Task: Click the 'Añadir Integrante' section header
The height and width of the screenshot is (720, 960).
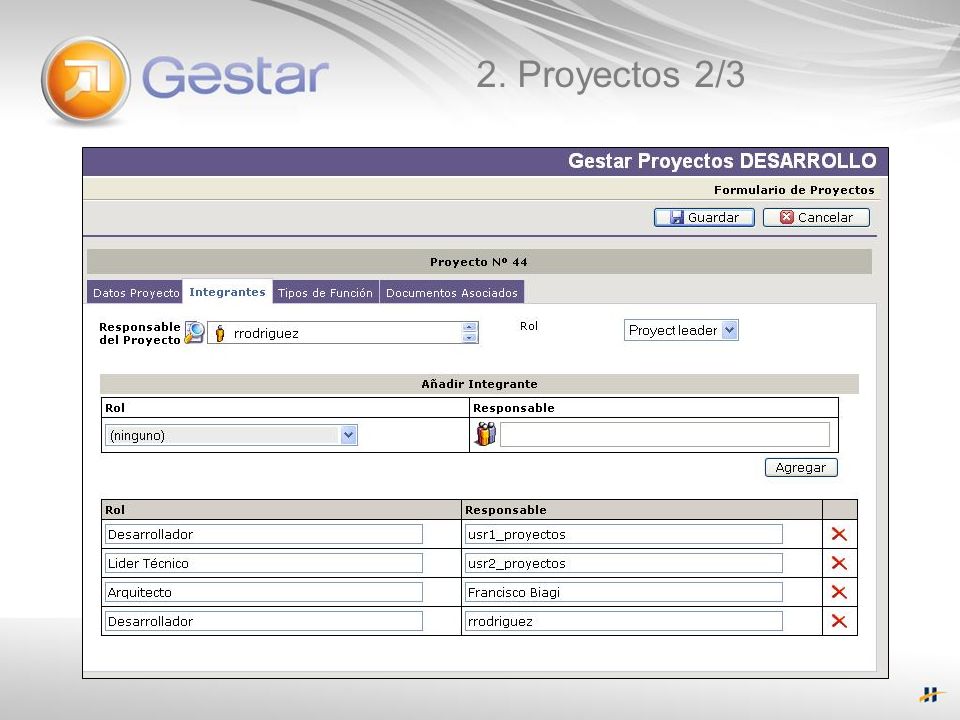Action: [479, 384]
